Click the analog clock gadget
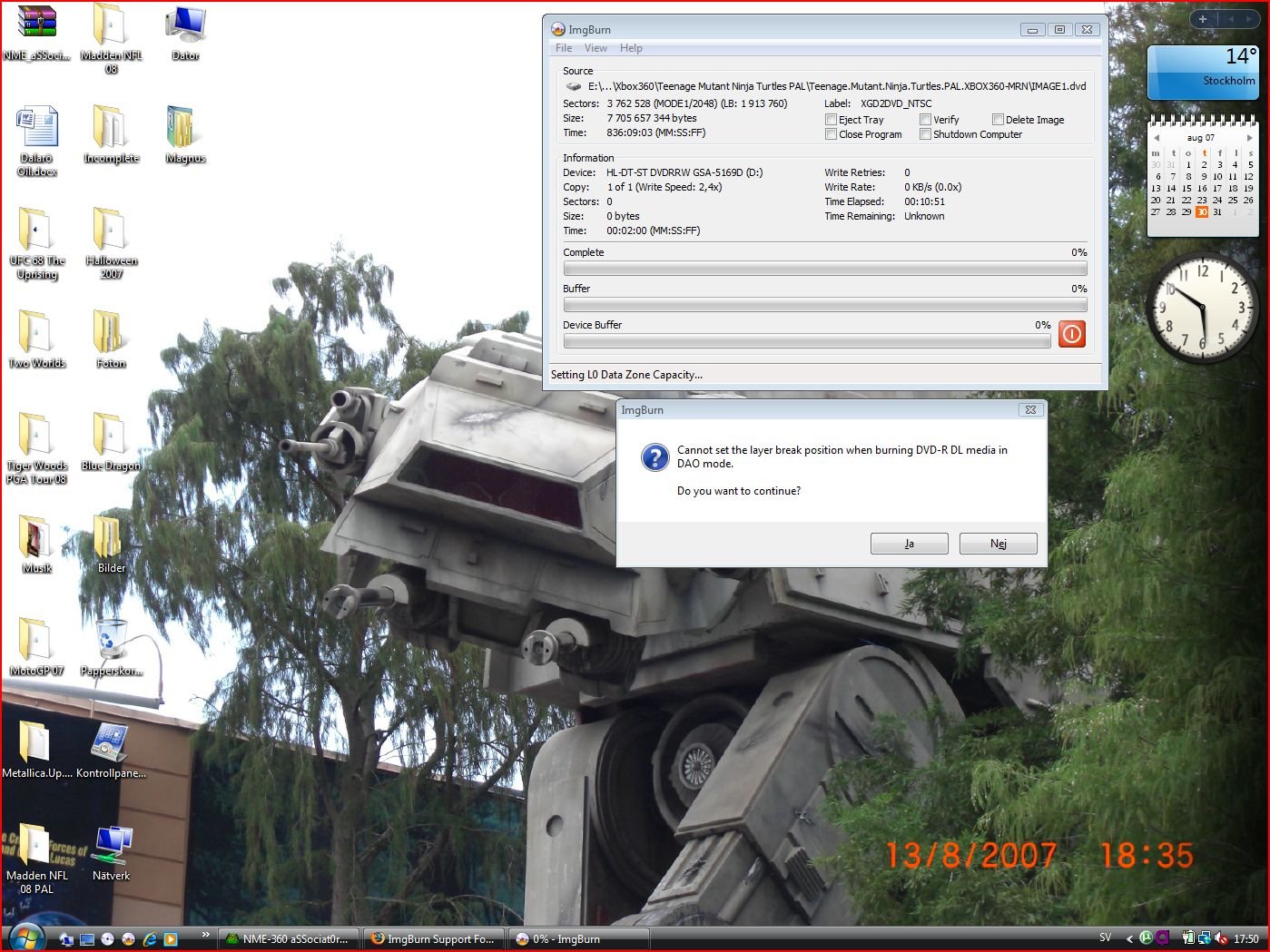 coord(1203,309)
